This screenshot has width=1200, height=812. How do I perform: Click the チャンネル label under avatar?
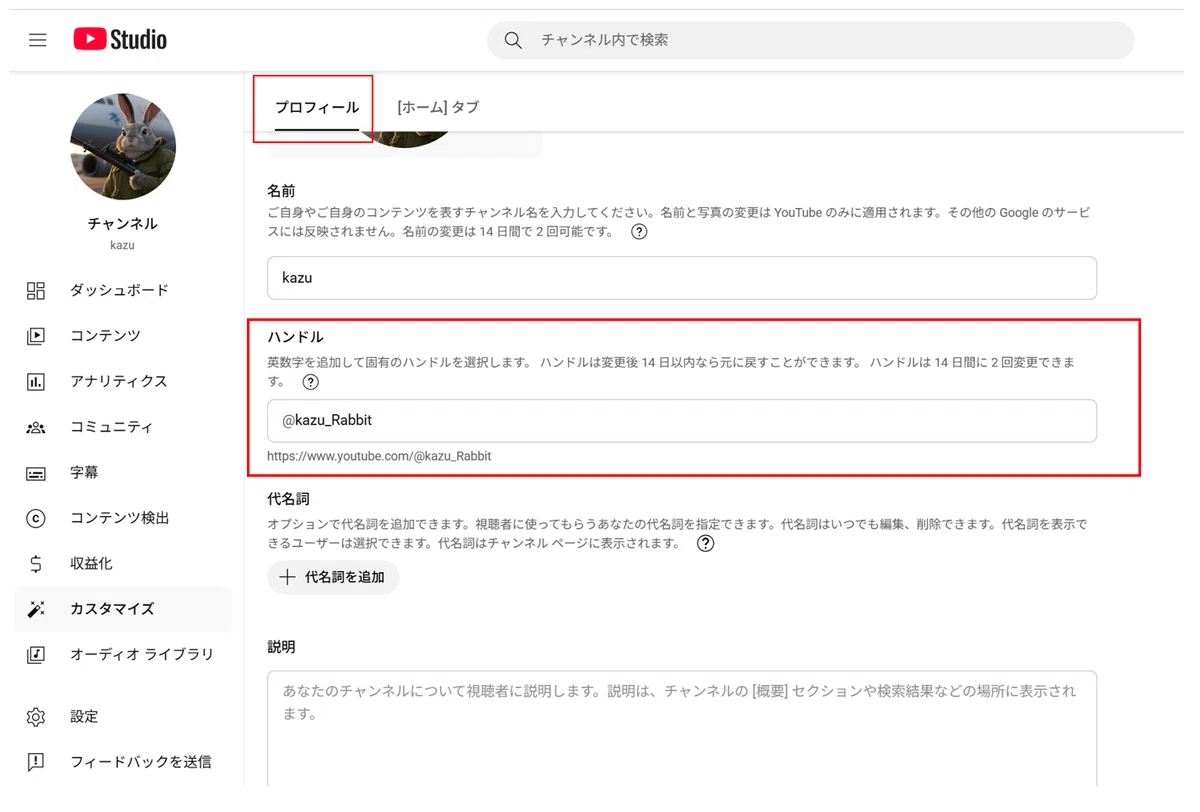click(123, 224)
